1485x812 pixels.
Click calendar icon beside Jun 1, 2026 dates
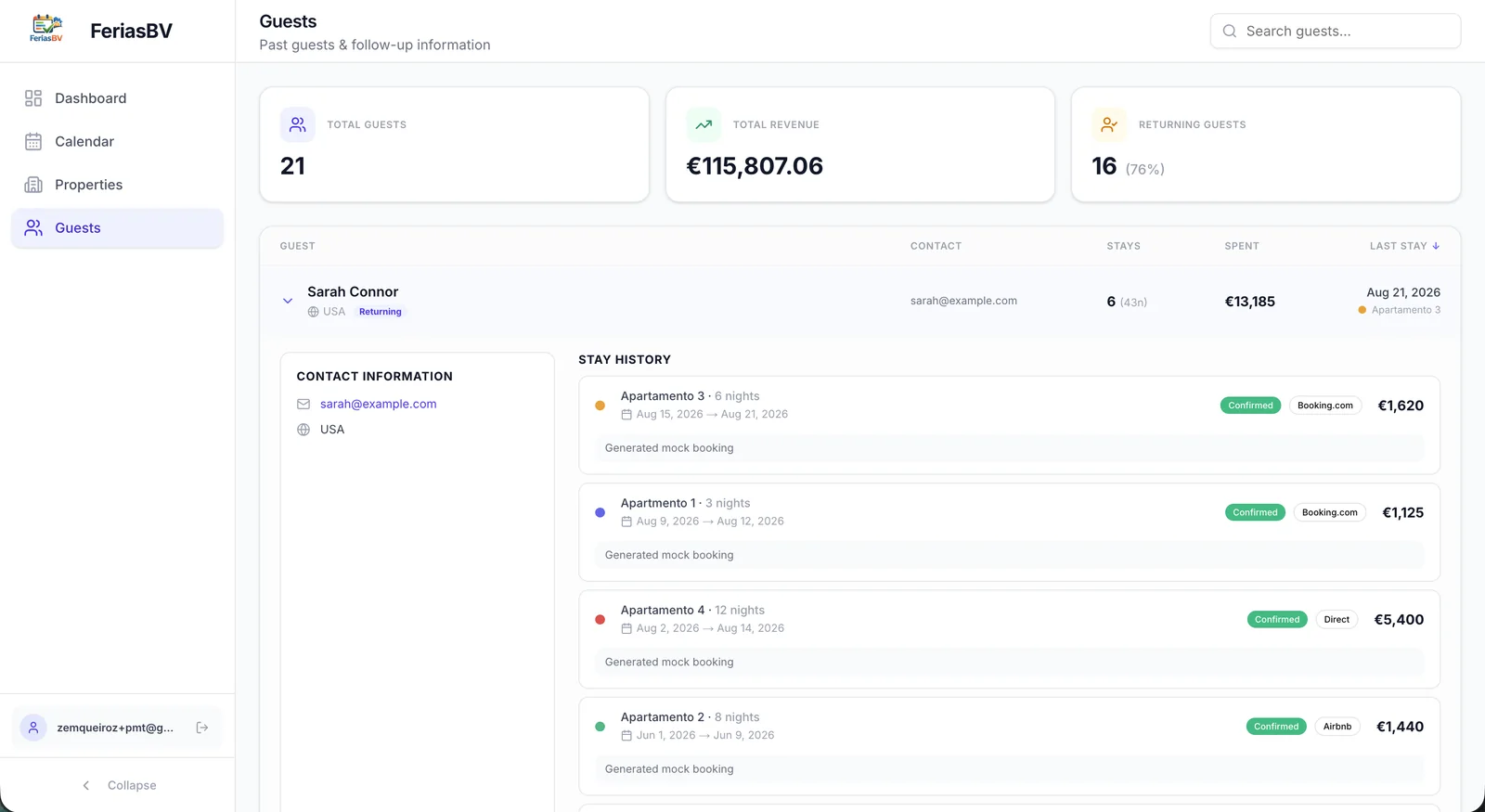coord(626,735)
